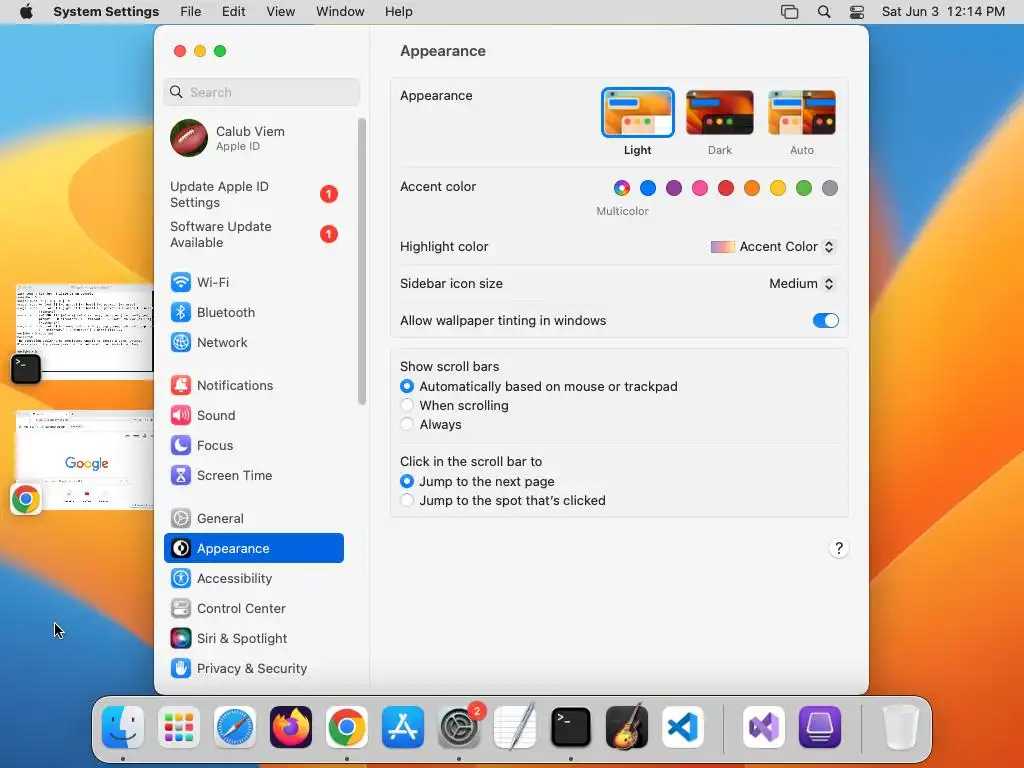Screen dimensions: 1024x768
Task: Open the System Settings menu
Action: pos(106,12)
